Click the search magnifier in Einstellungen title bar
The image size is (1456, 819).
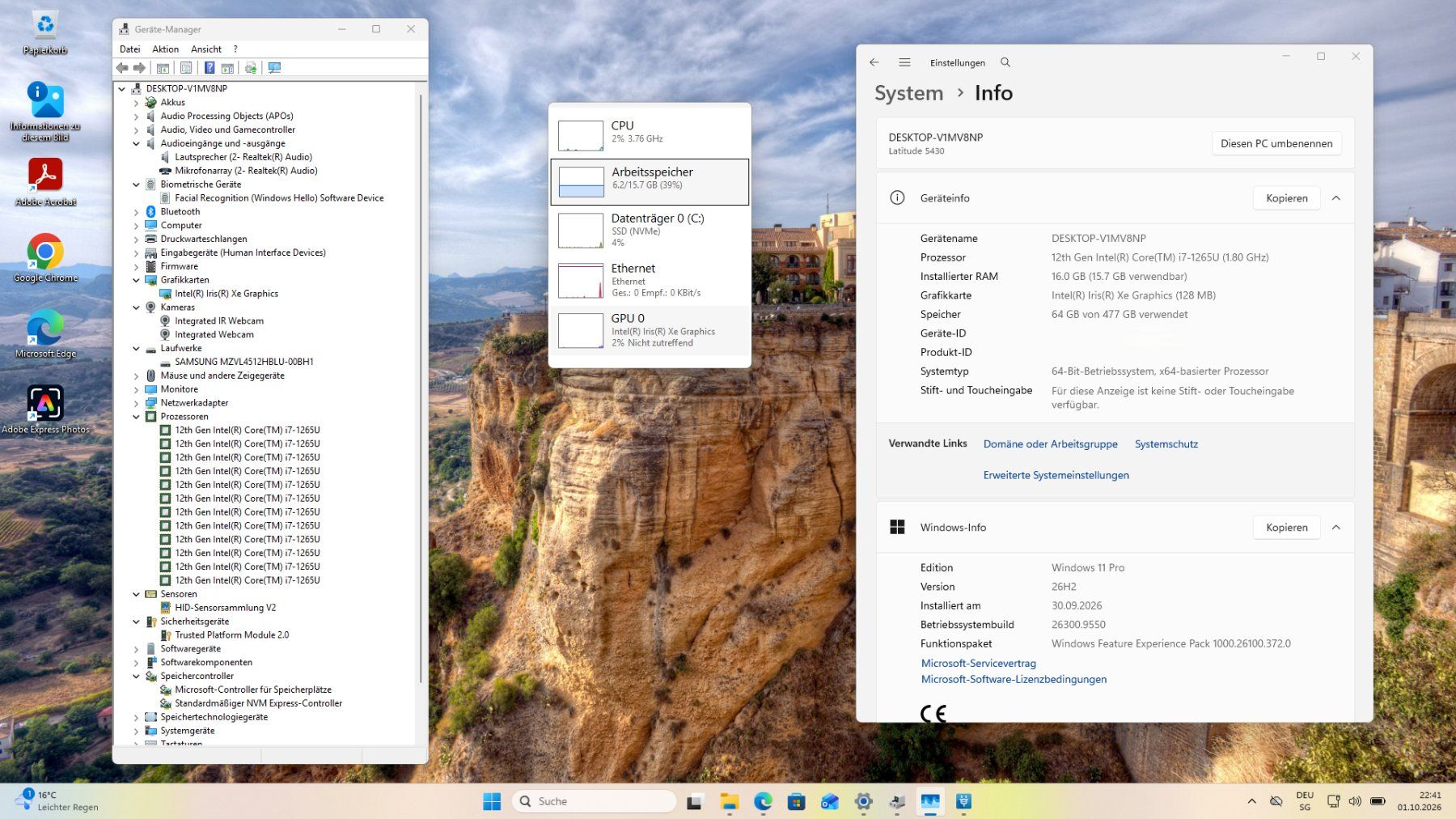point(1005,62)
